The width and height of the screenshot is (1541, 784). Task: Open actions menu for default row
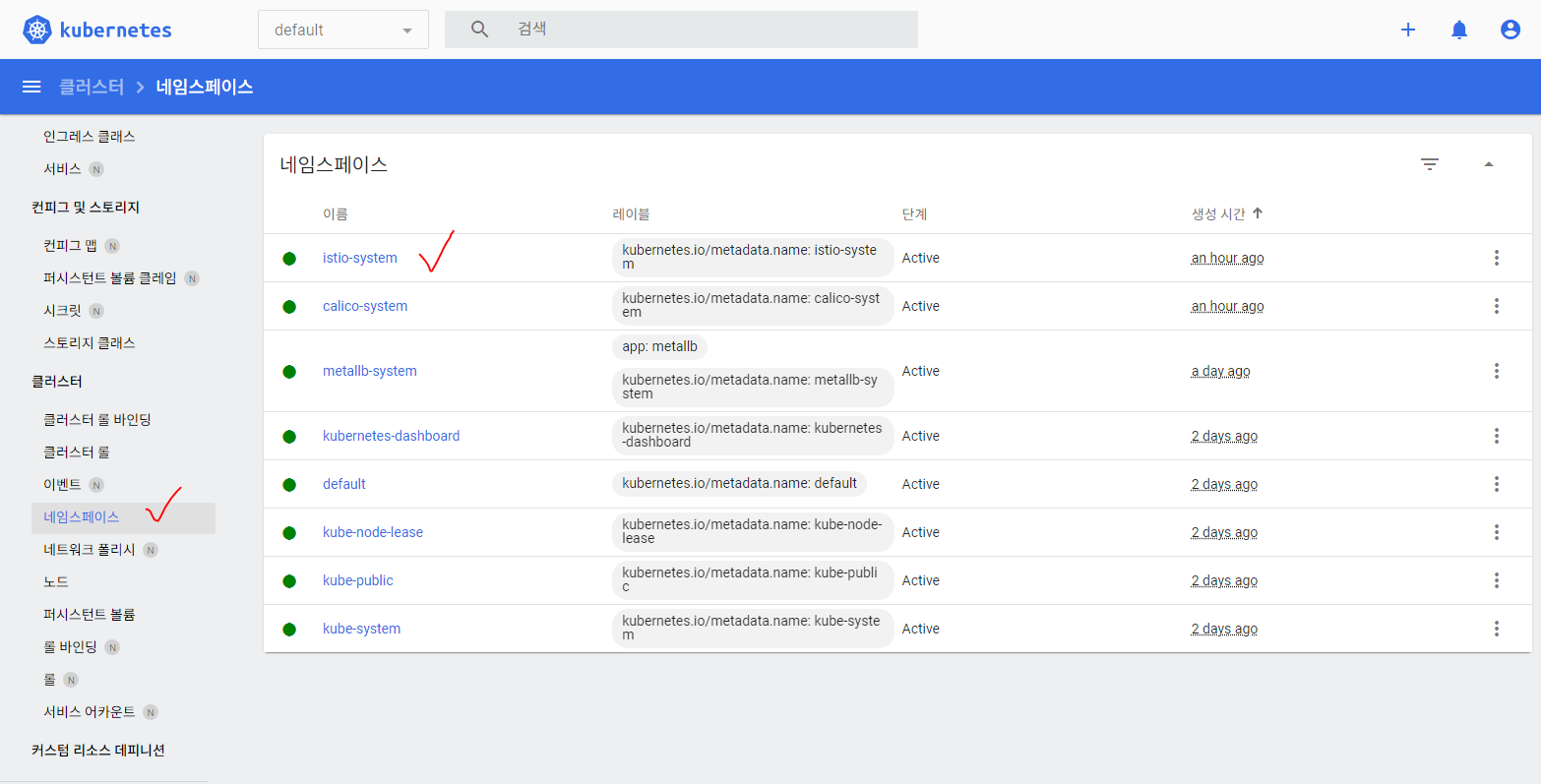1497,484
